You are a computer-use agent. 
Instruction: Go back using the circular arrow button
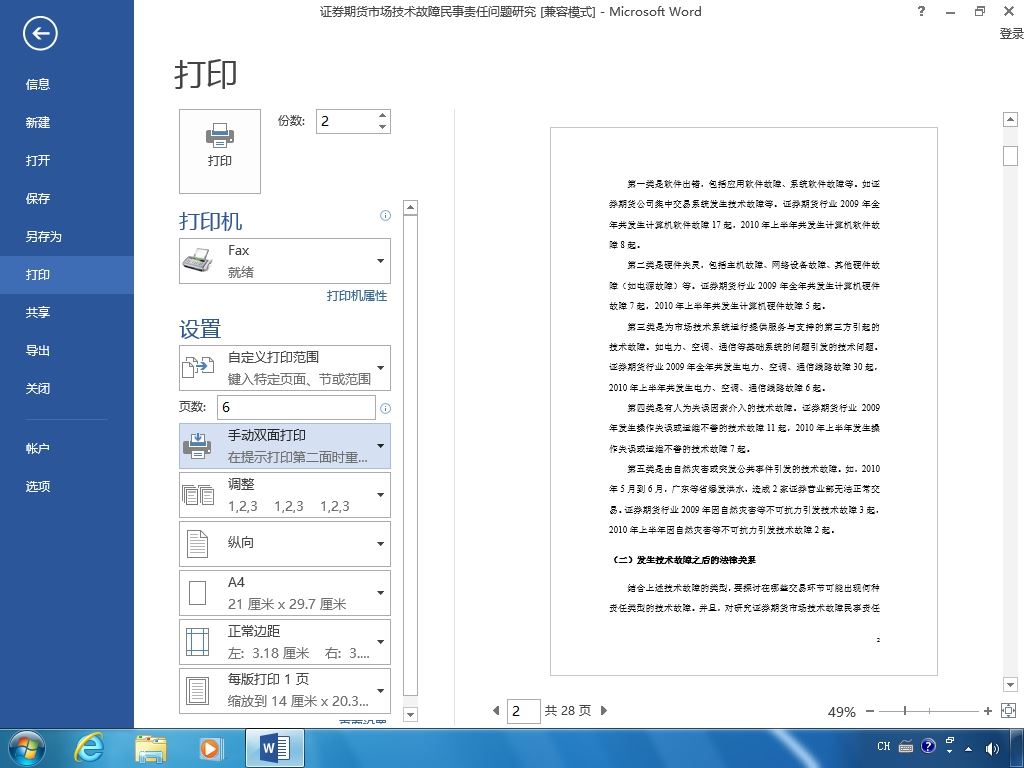click(x=40, y=34)
